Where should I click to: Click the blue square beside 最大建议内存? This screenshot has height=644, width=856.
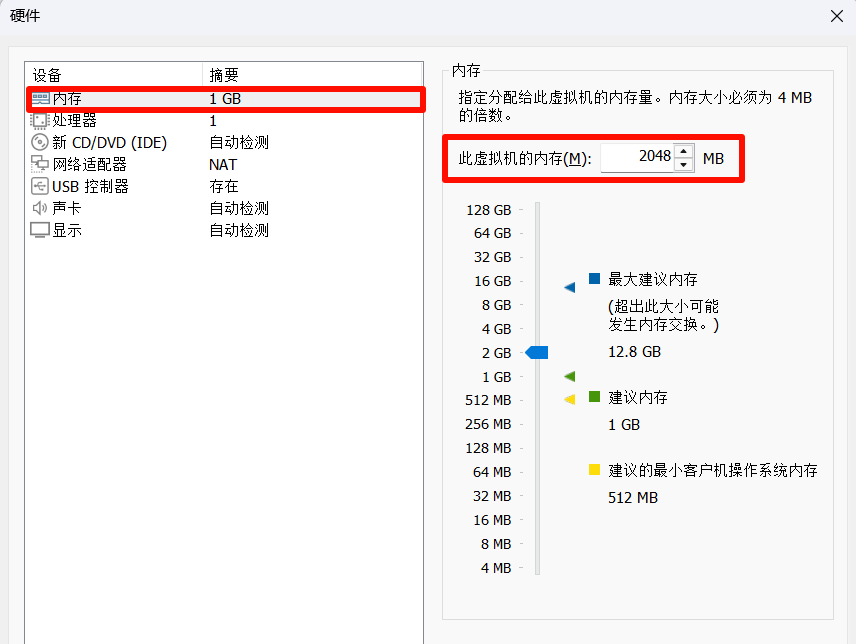(595, 279)
